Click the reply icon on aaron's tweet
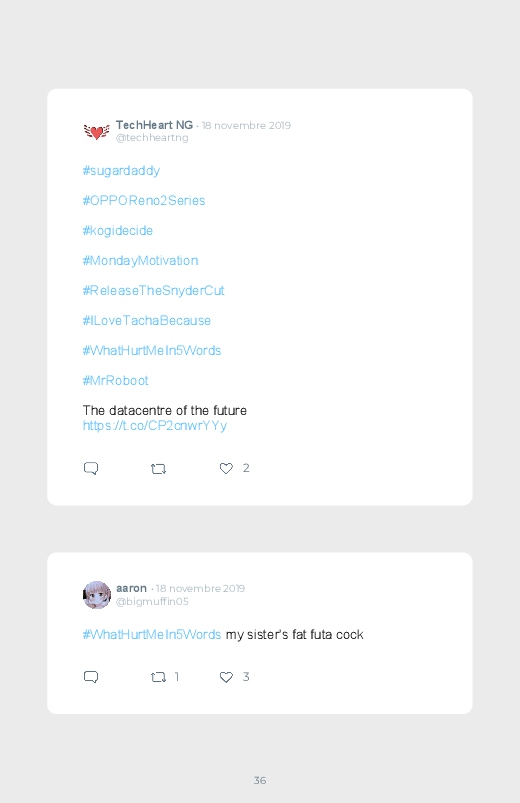The image size is (520, 803). click(x=91, y=677)
